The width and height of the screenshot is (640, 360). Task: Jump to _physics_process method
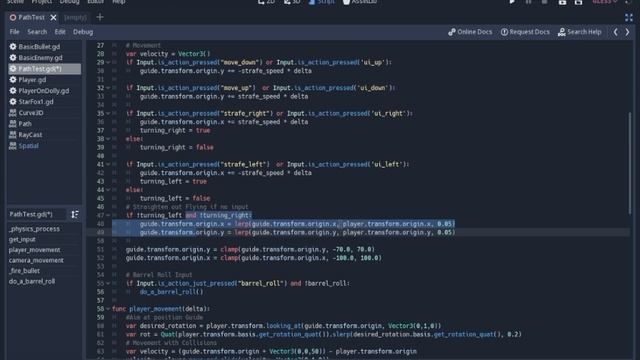pyautogui.click(x=44, y=229)
